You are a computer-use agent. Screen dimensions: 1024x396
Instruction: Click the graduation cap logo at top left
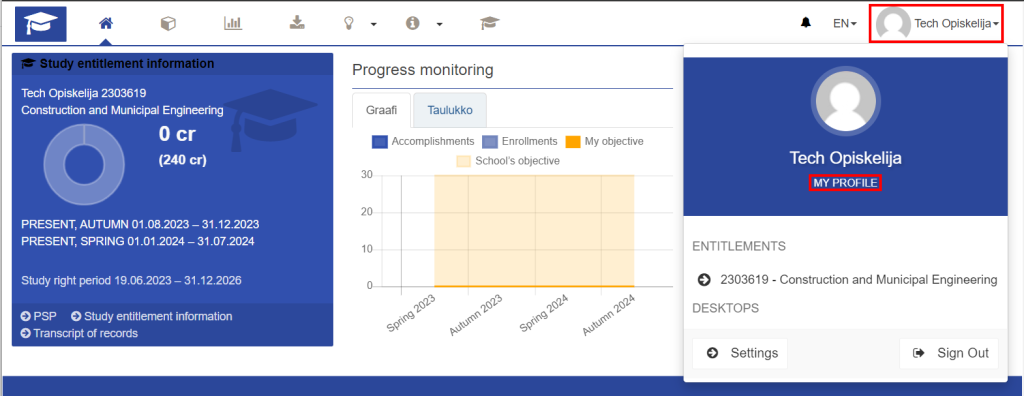[x=40, y=24]
